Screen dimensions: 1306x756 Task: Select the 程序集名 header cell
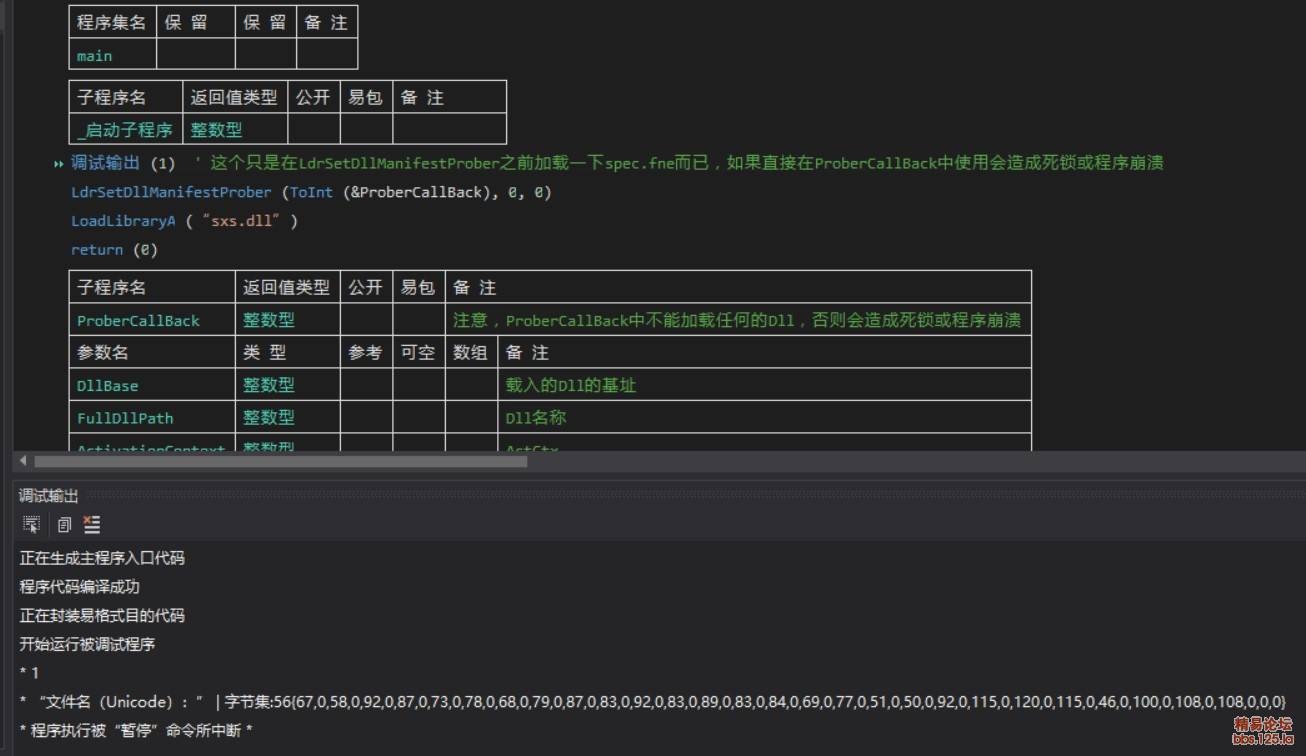[113, 22]
